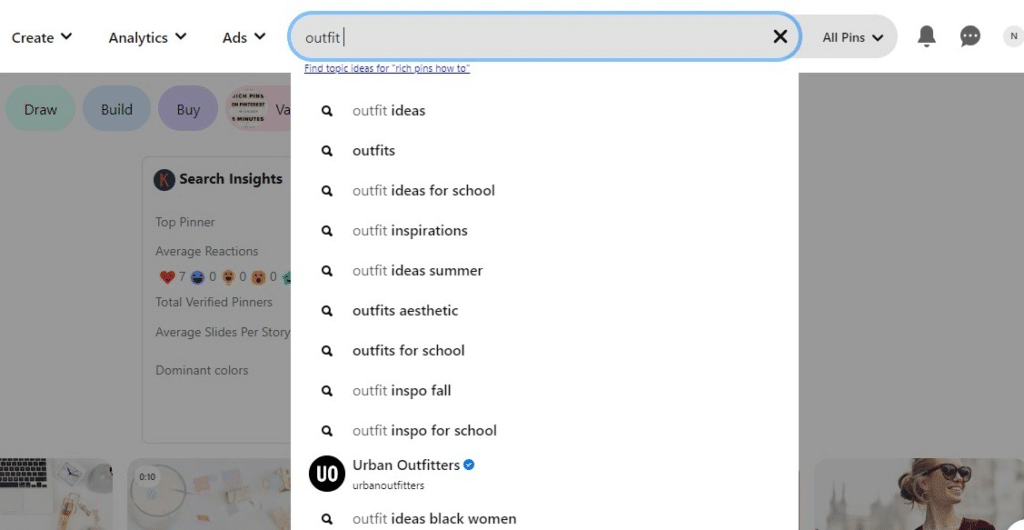
Task: Expand the All Pins filter dropdown
Action: coord(852,38)
